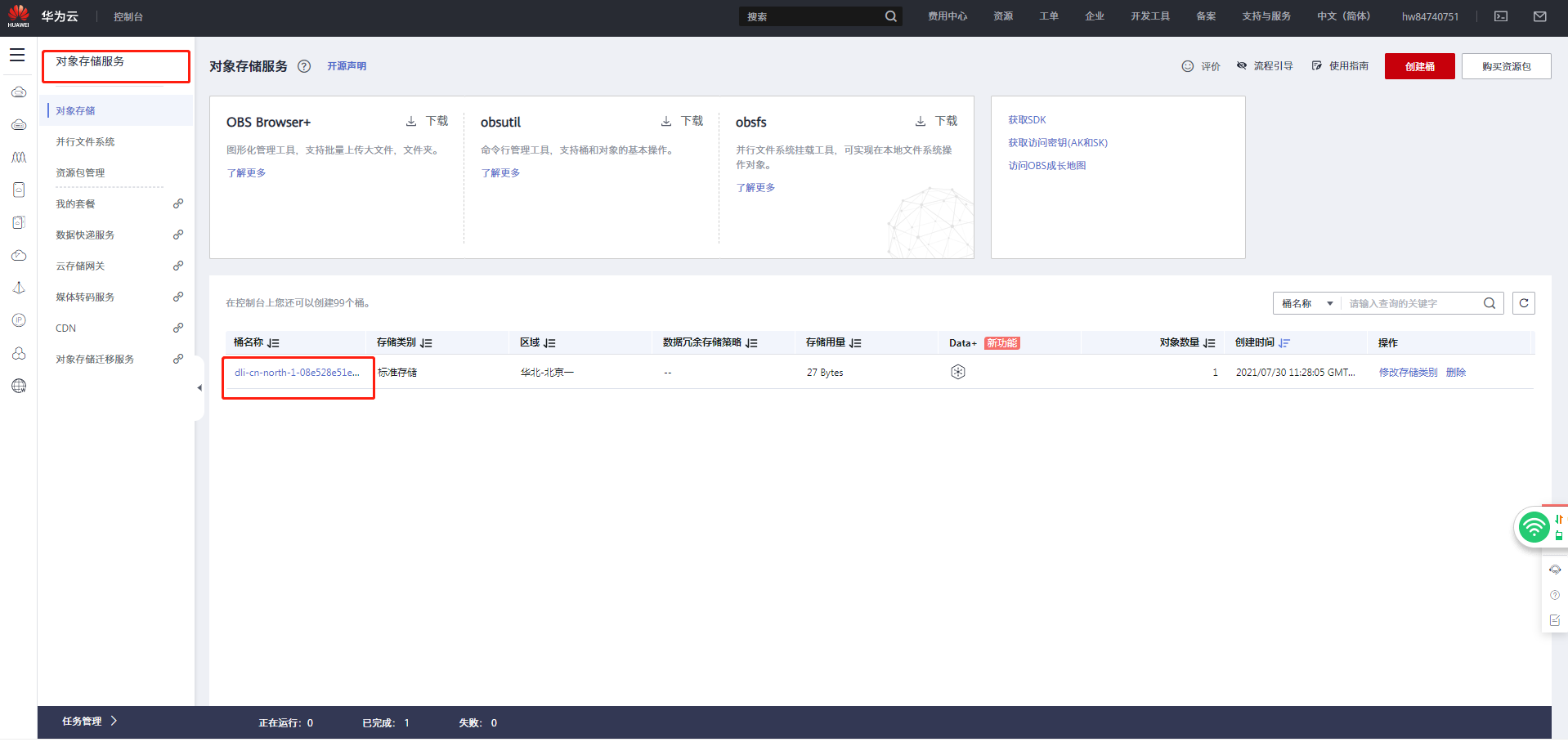Sort the table by 区域
1568x742 pixels.
[x=549, y=343]
